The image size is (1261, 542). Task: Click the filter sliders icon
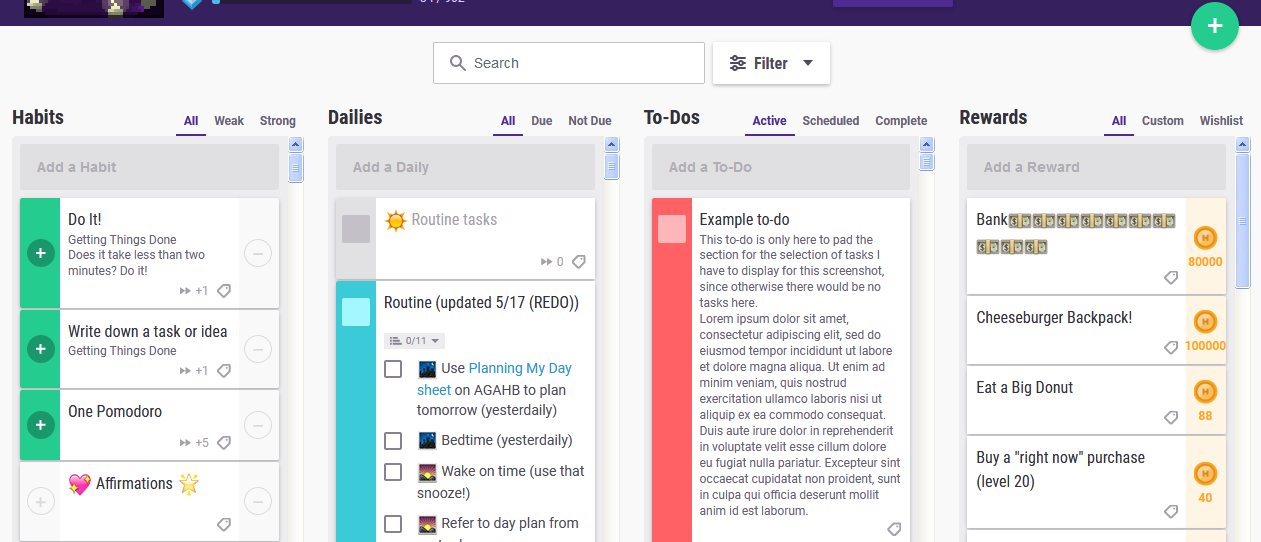click(x=738, y=63)
